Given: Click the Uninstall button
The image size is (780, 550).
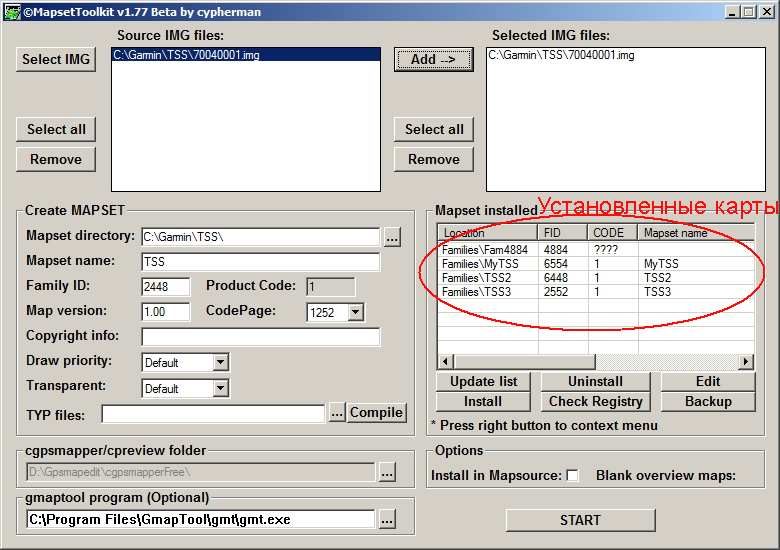Looking at the screenshot, I should [x=595, y=381].
